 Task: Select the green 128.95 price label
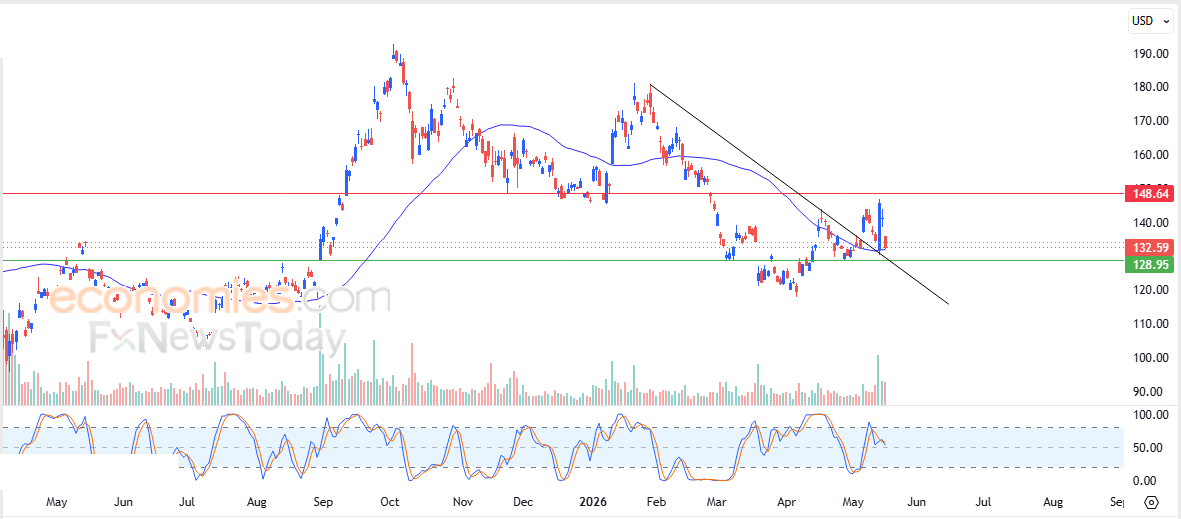pyautogui.click(x=1148, y=264)
